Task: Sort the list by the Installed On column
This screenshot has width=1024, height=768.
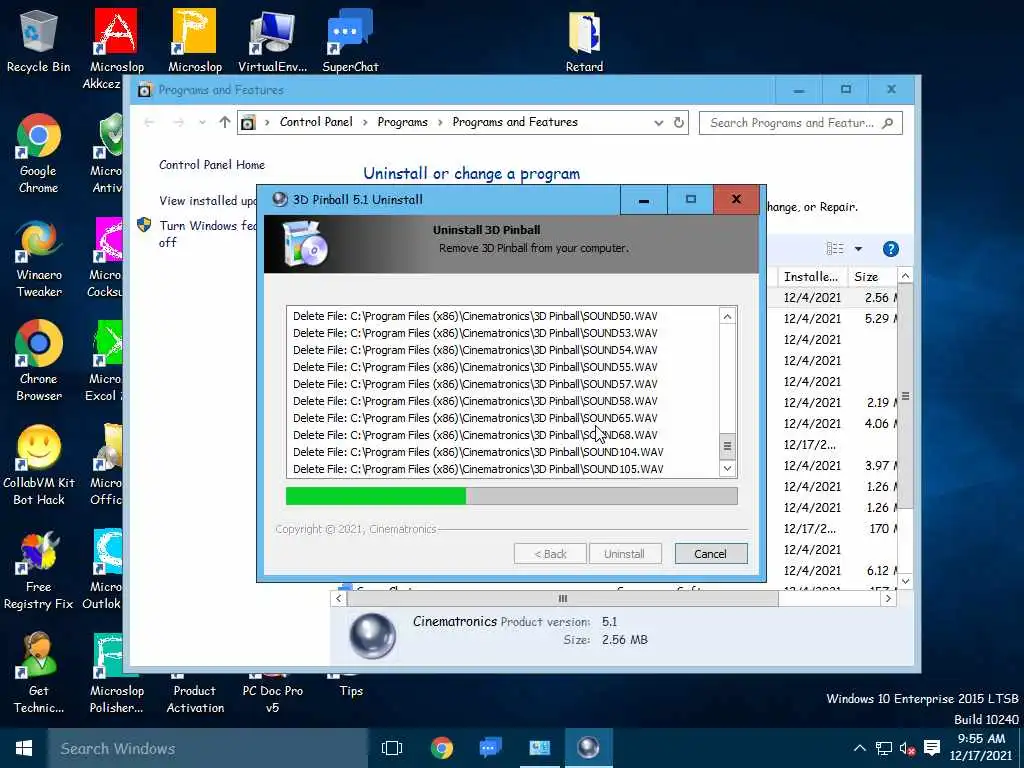Action: pyautogui.click(x=812, y=277)
